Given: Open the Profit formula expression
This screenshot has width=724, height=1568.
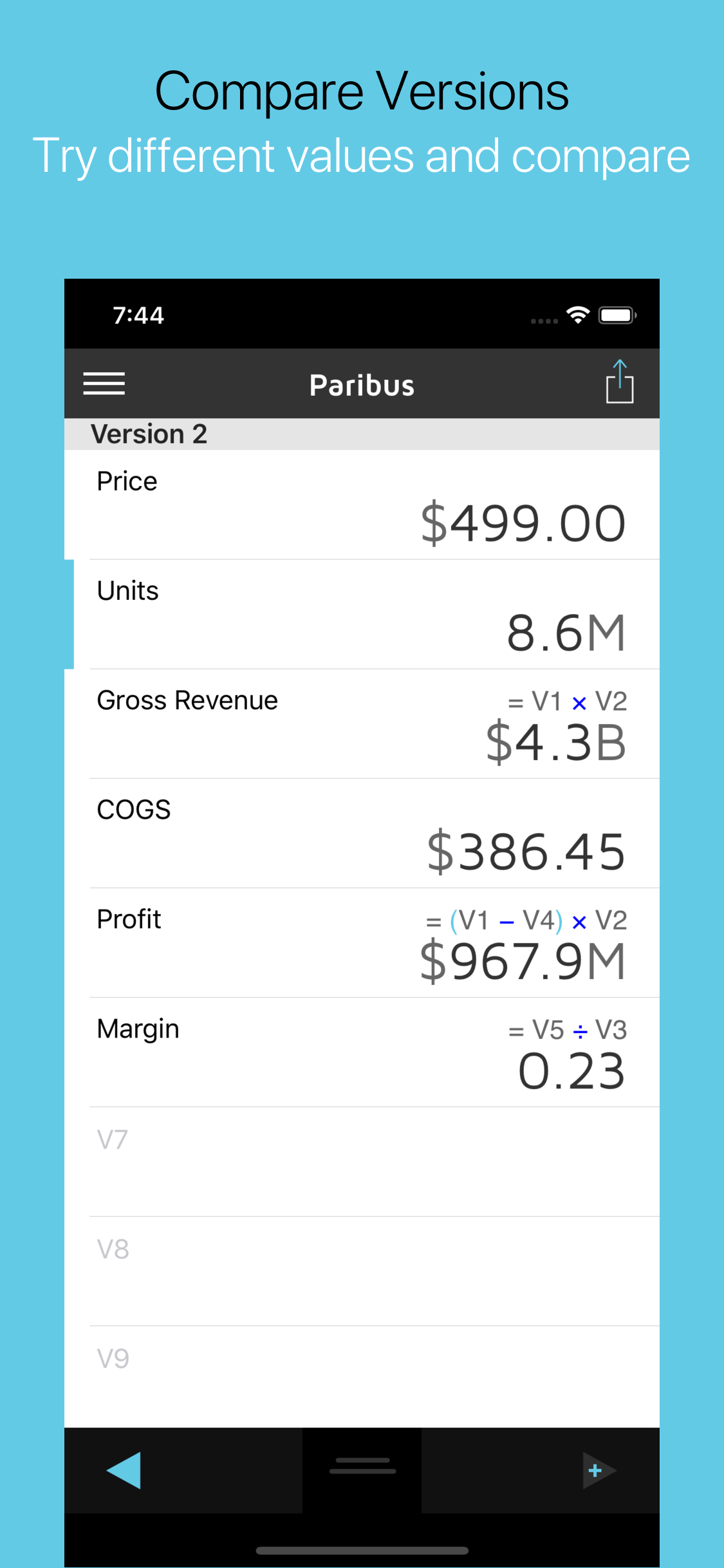Looking at the screenshot, I should pos(526,920).
